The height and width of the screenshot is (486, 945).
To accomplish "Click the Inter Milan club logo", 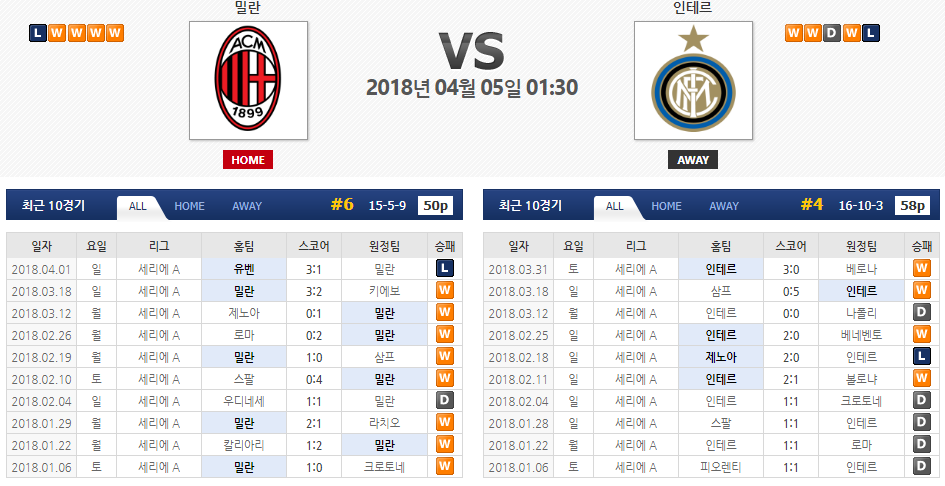I will coord(693,80).
